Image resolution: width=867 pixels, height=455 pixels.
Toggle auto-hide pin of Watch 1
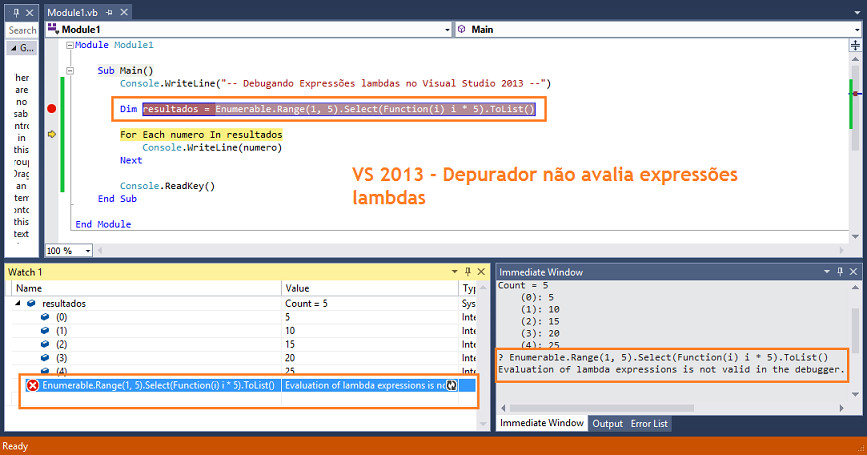click(468, 271)
